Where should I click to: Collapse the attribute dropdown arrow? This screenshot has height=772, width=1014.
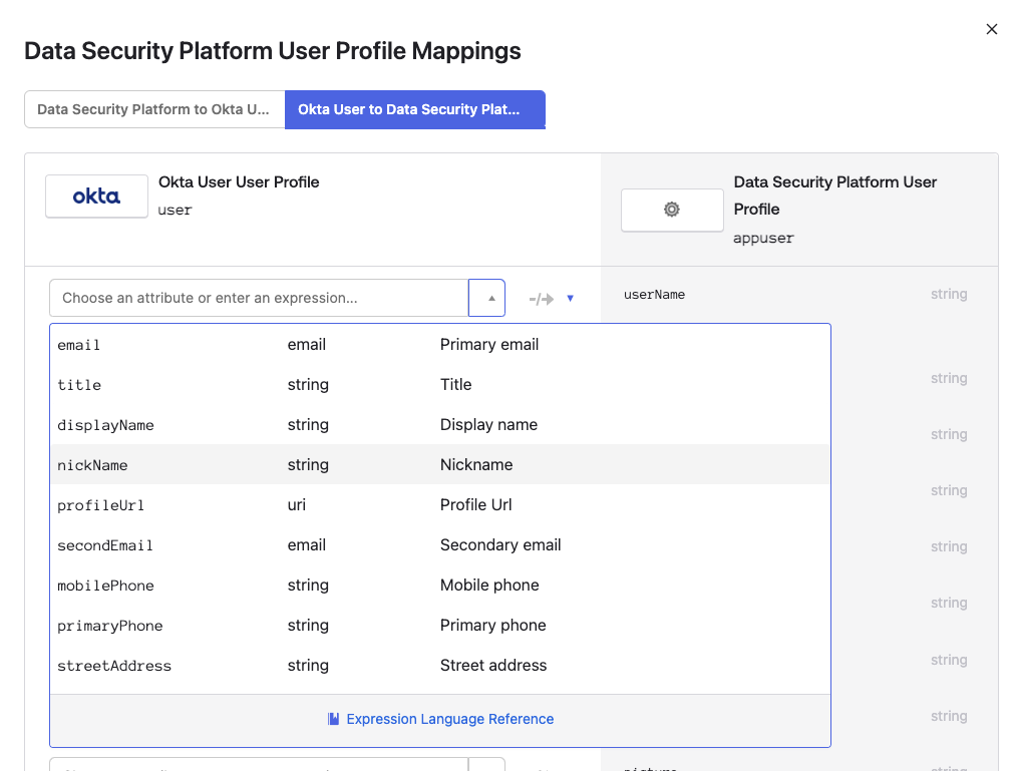coord(486,298)
